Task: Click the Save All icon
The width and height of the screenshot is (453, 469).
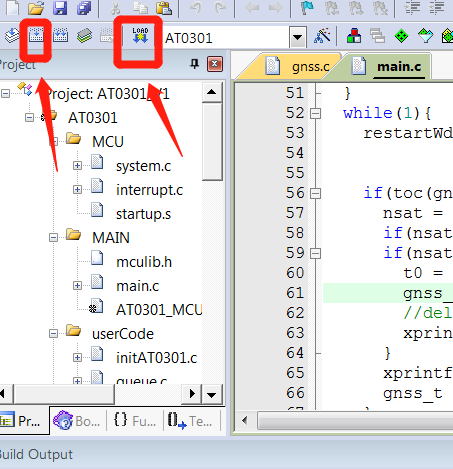Action: (84, 8)
